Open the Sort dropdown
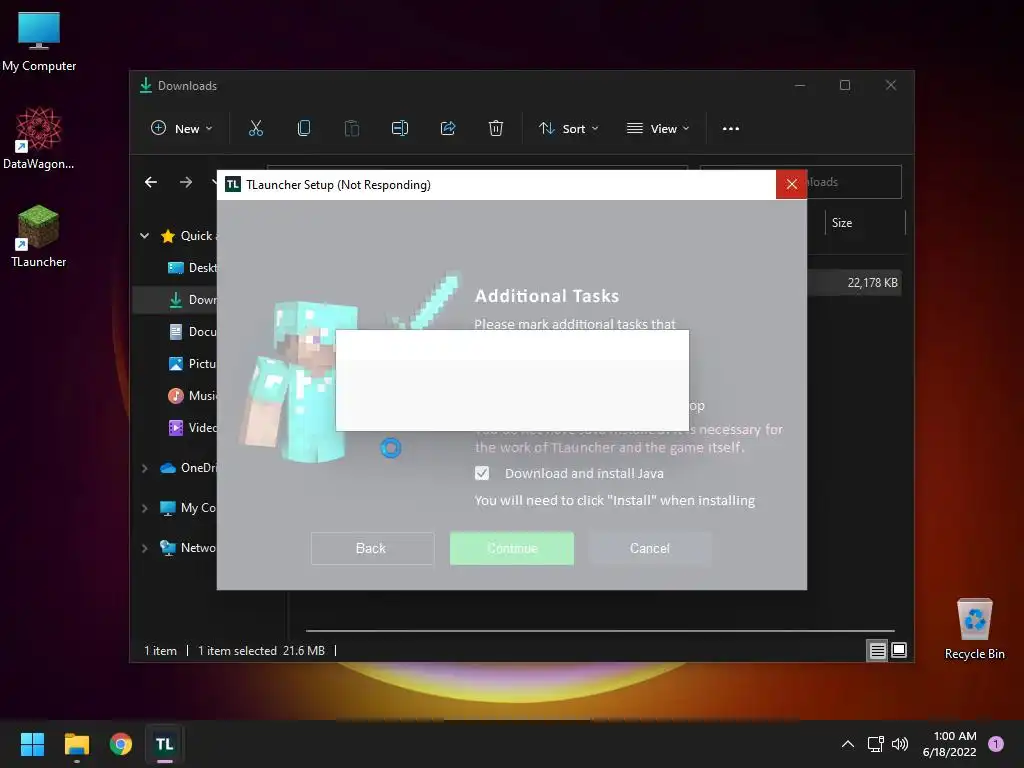This screenshot has width=1024, height=768. 568,129
